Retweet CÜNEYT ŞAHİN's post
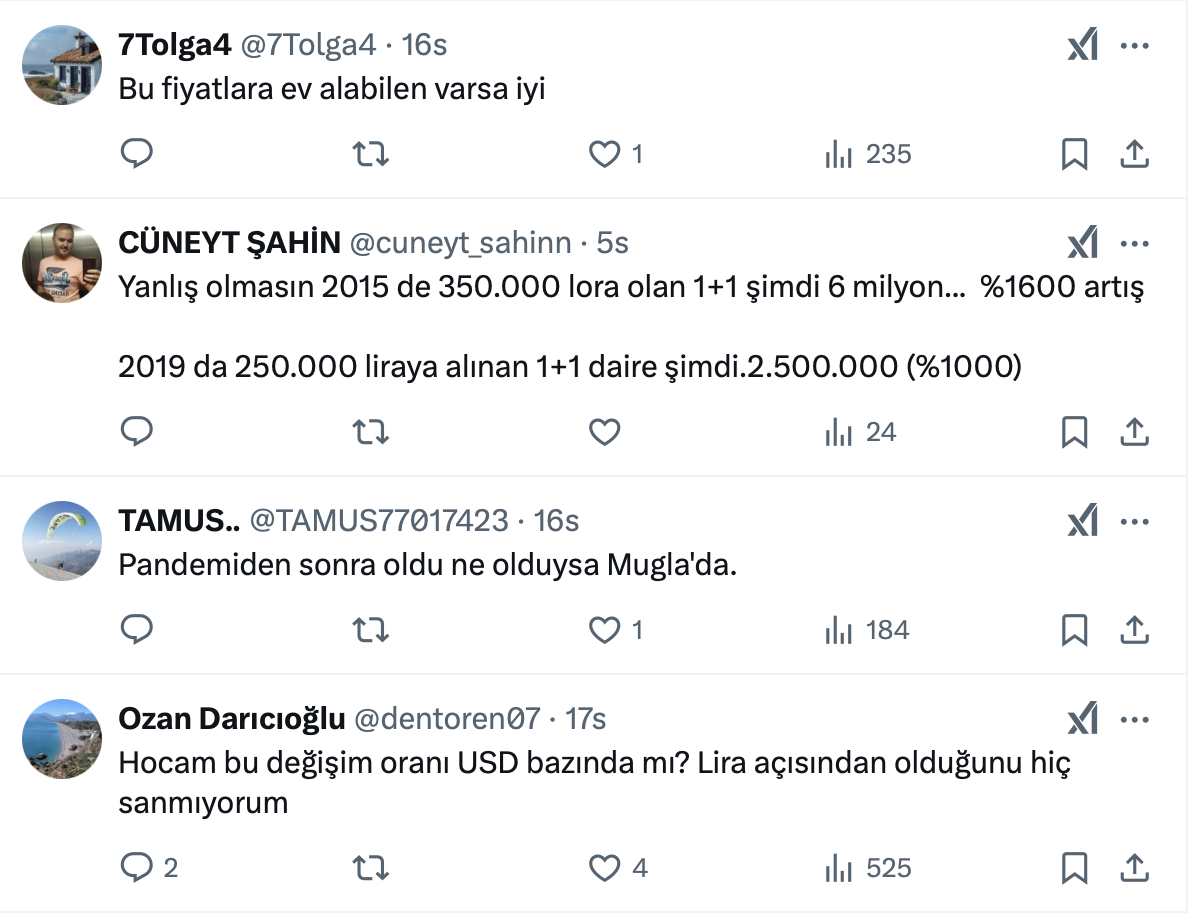 (x=371, y=432)
